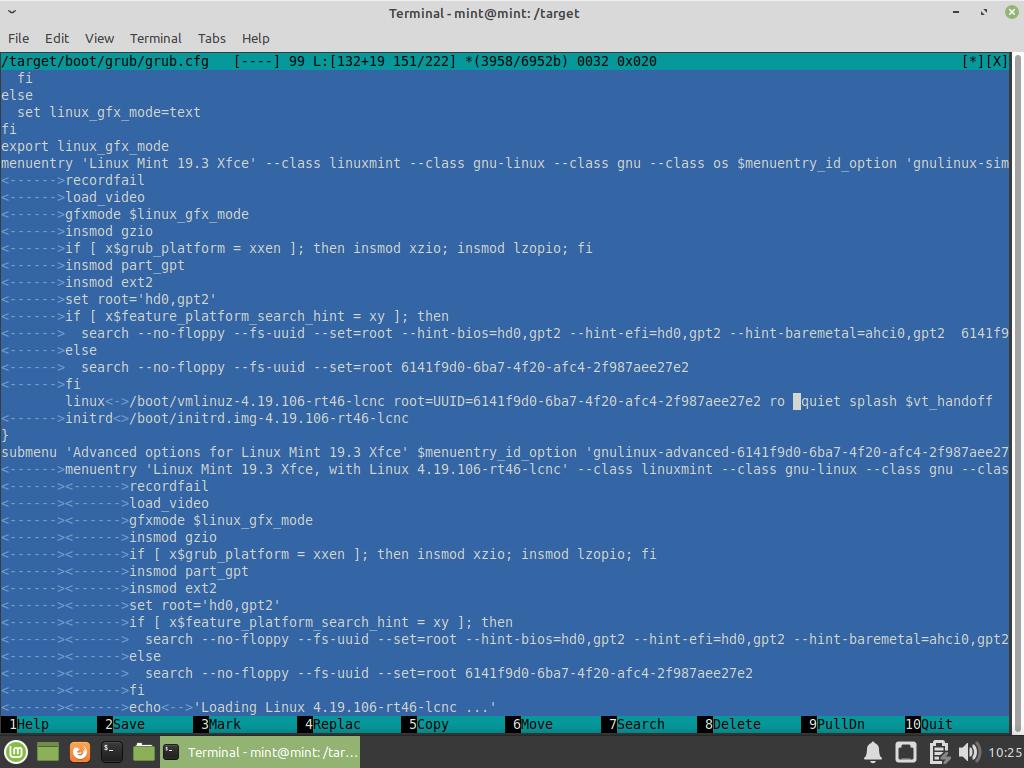The height and width of the screenshot is (768, 1024).
Task: Click the [X] close marker in editor
Action: 997,61
